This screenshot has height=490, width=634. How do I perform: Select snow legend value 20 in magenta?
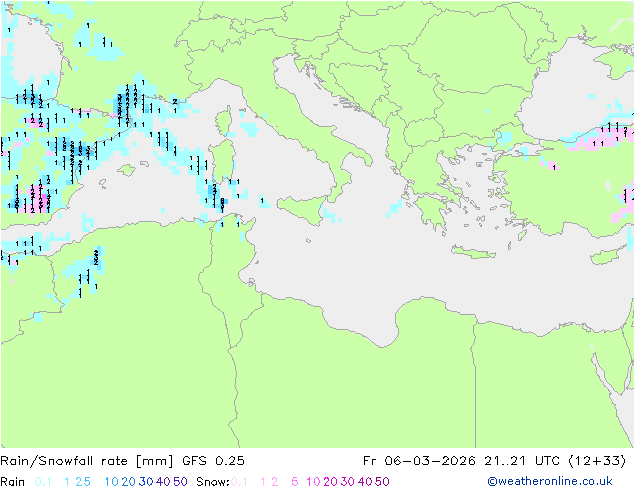(x=330, y=482)
